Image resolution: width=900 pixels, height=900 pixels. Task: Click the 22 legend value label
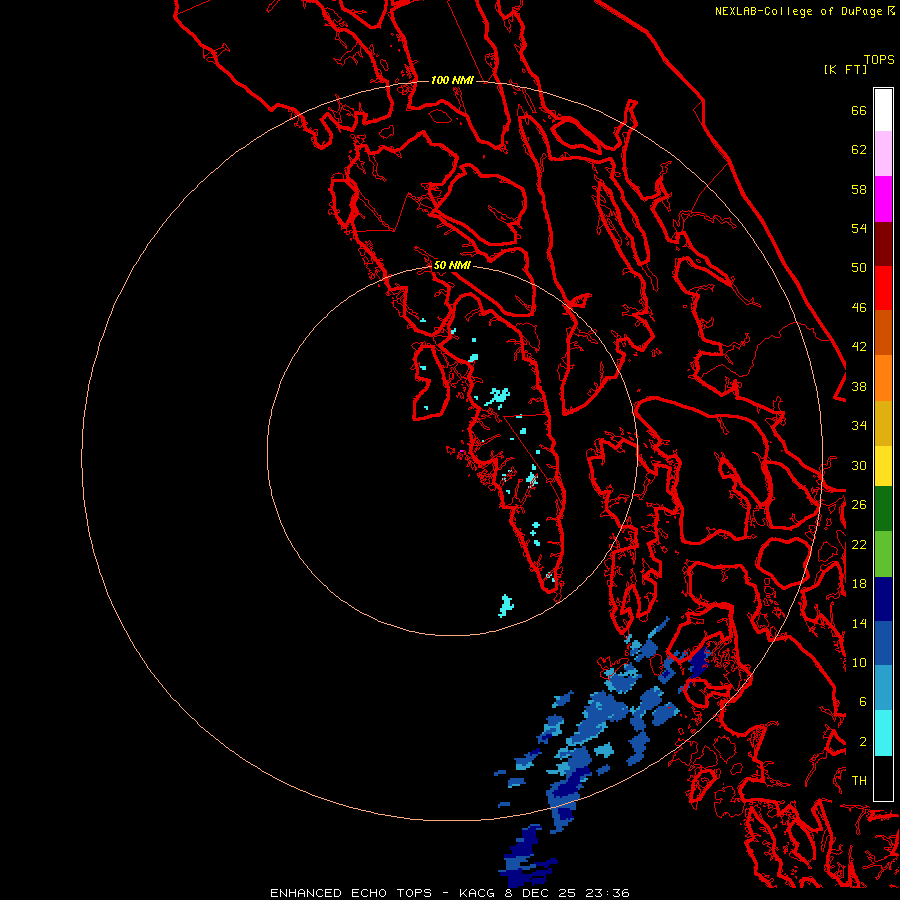tap(859, 545)
